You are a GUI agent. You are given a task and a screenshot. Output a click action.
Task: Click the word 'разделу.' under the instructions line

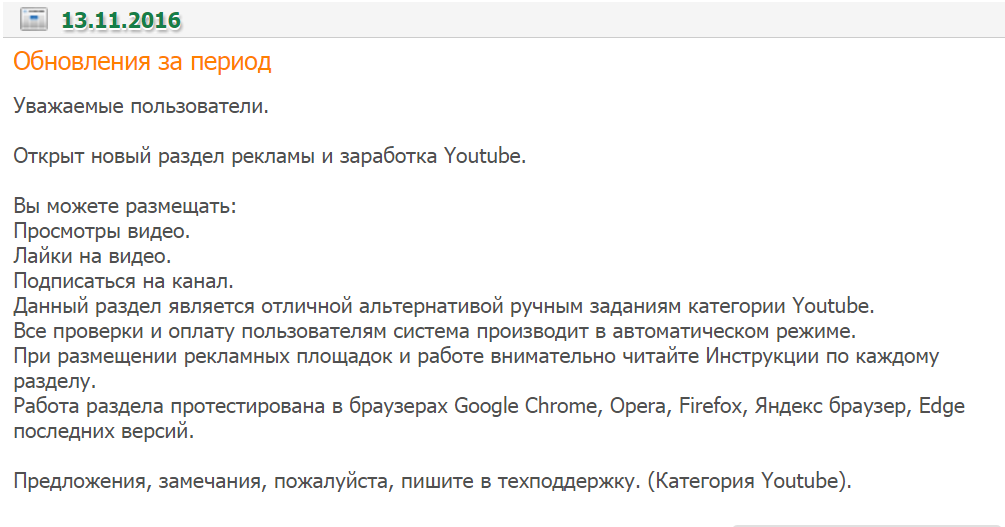click(55, 381)
